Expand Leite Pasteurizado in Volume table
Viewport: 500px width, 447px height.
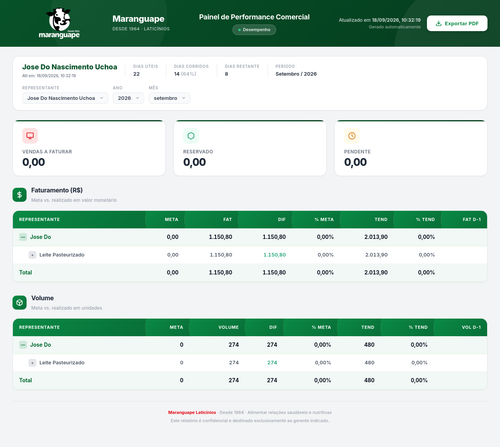32,363
